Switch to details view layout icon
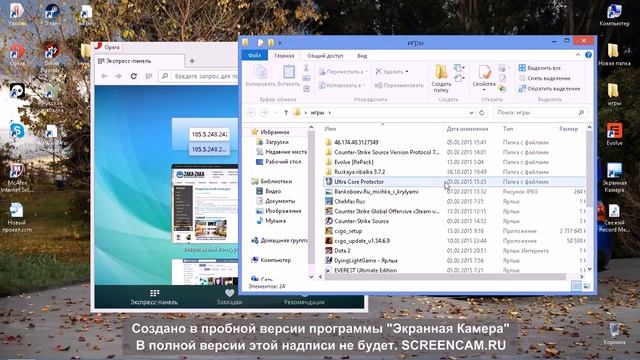The width and height of the screenshot is (640, 360). (576, 286)
